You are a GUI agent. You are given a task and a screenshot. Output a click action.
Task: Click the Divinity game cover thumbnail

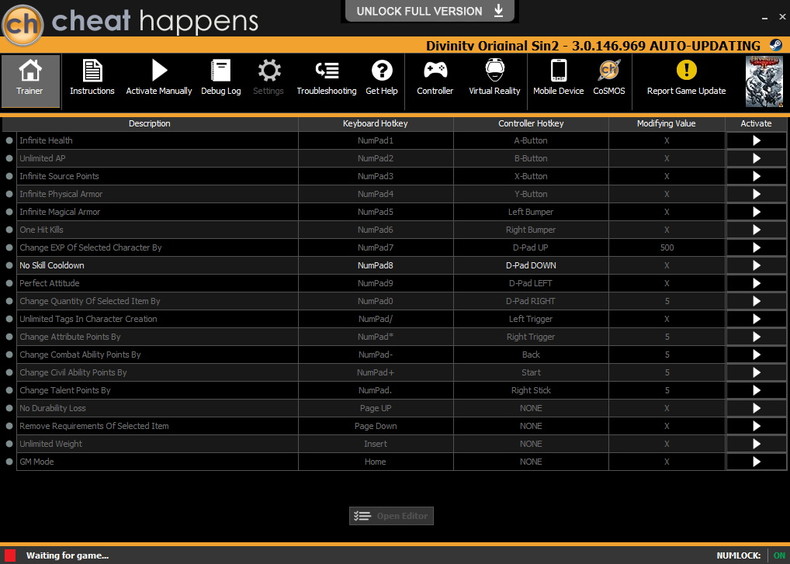pos(764,81)
